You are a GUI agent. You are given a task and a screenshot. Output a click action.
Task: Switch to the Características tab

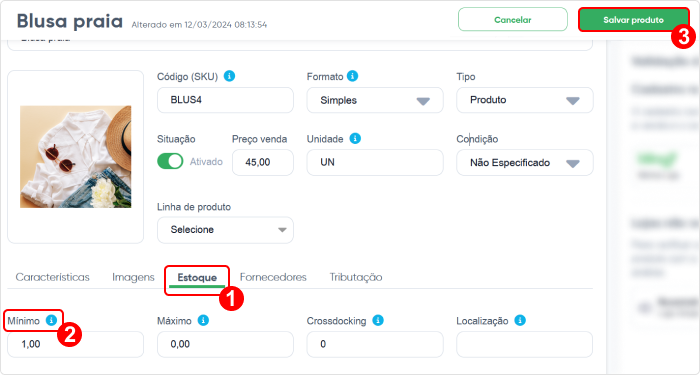(x=53, y=277)
